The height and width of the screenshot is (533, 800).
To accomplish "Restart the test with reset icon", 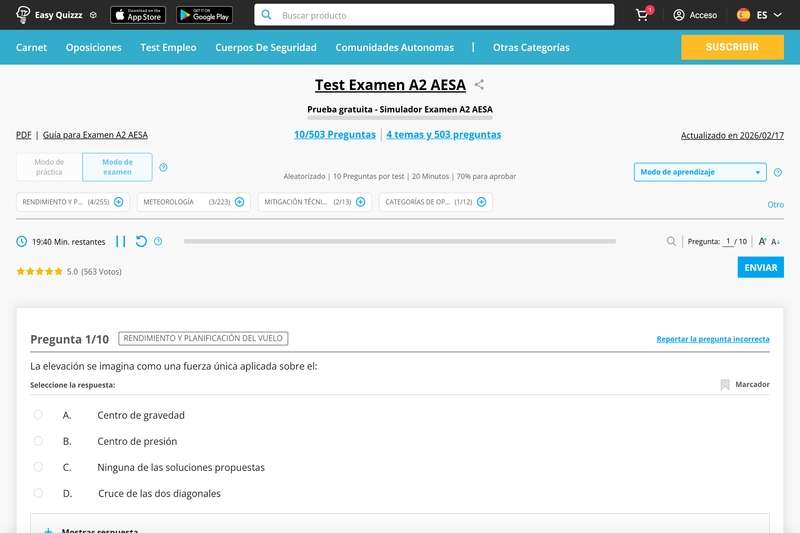I will pyautogui.click(x=141, y=241).
